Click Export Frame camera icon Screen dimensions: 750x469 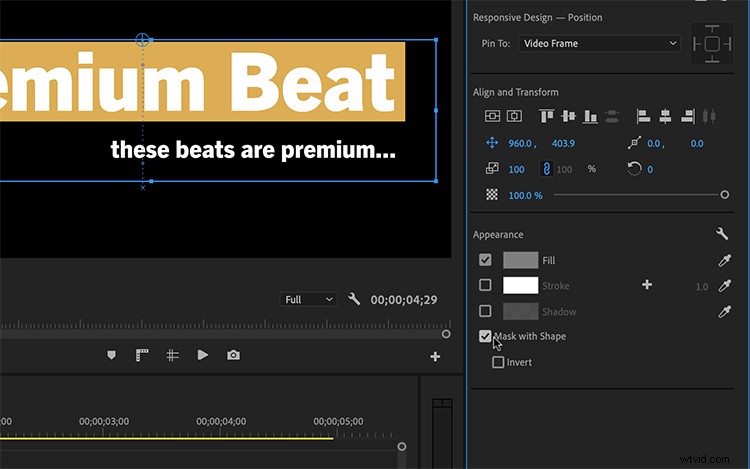click(x=233, y=355)
